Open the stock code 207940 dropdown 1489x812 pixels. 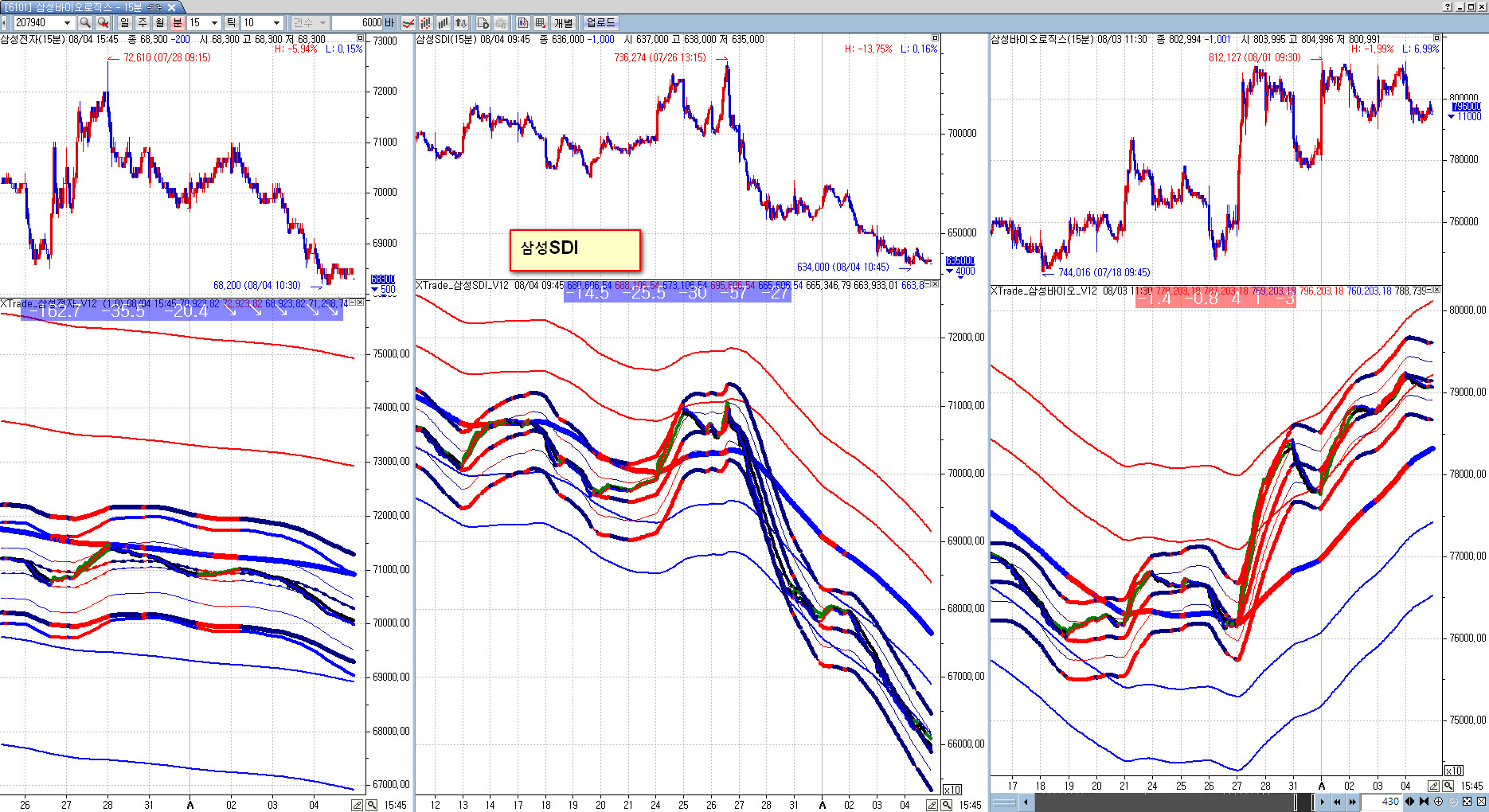67,23
